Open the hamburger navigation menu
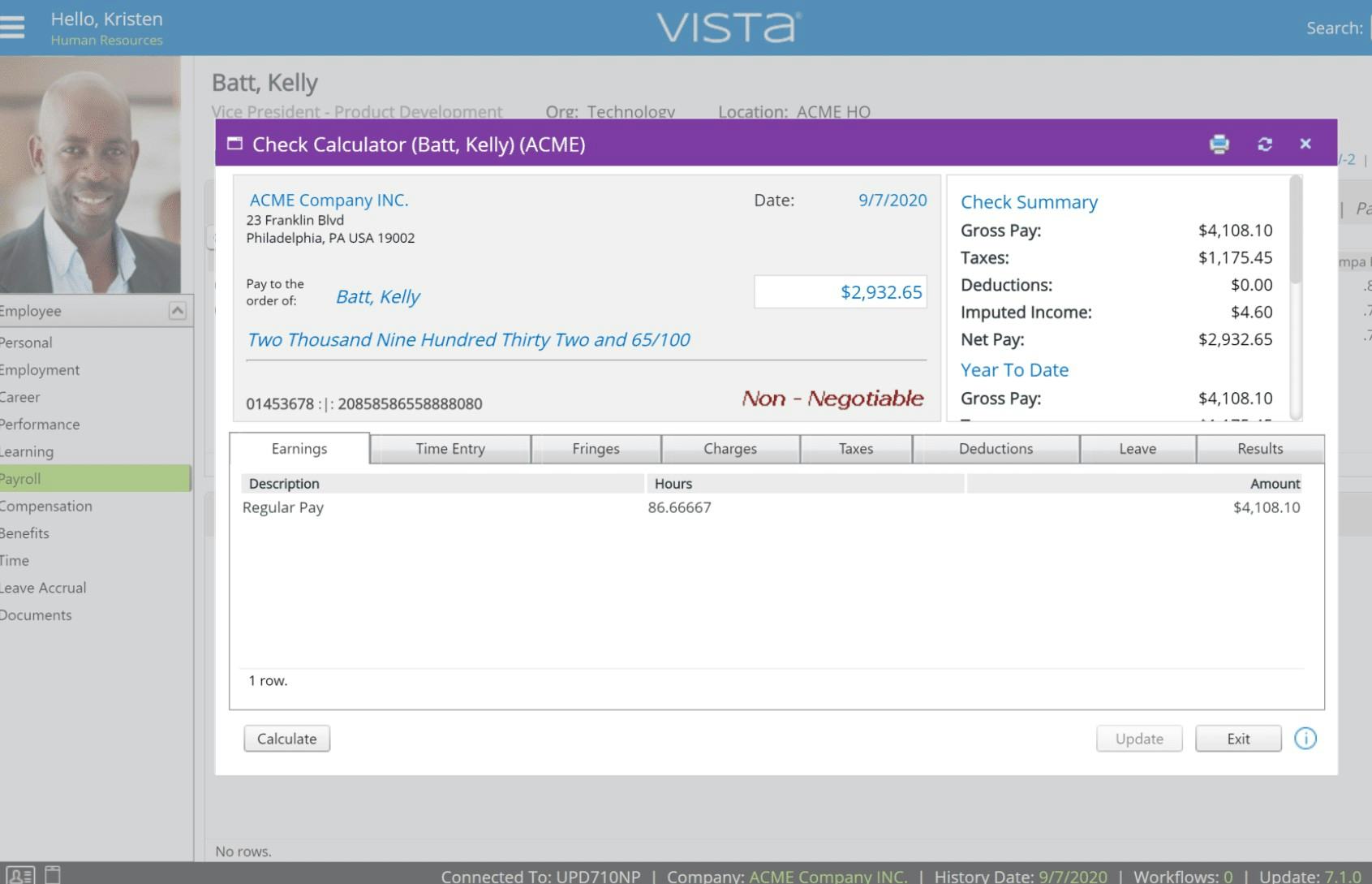Screen dimensions: 1372x884 coord(12,27)
